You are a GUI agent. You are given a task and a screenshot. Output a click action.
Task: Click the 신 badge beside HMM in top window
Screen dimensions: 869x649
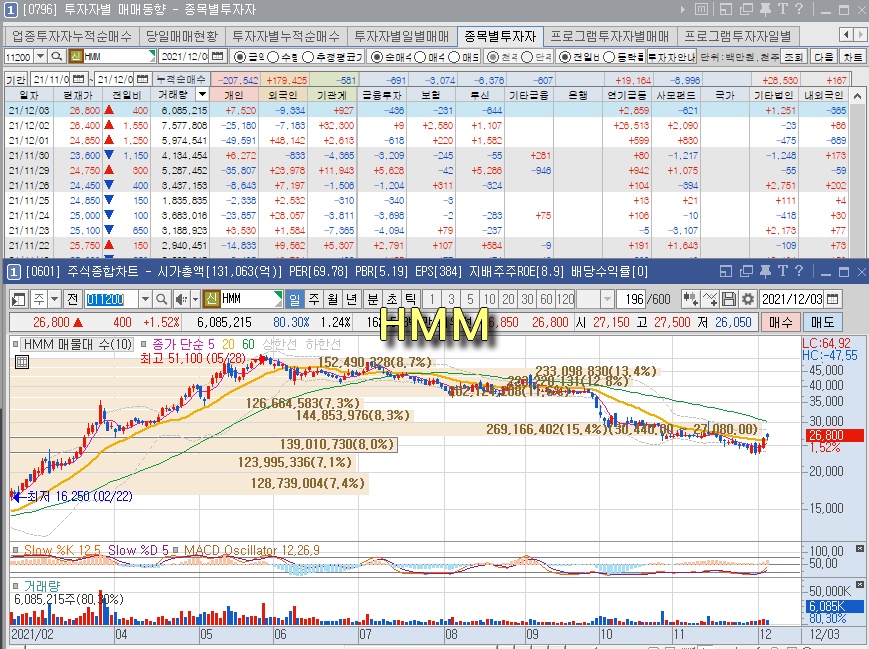(76, 57)
